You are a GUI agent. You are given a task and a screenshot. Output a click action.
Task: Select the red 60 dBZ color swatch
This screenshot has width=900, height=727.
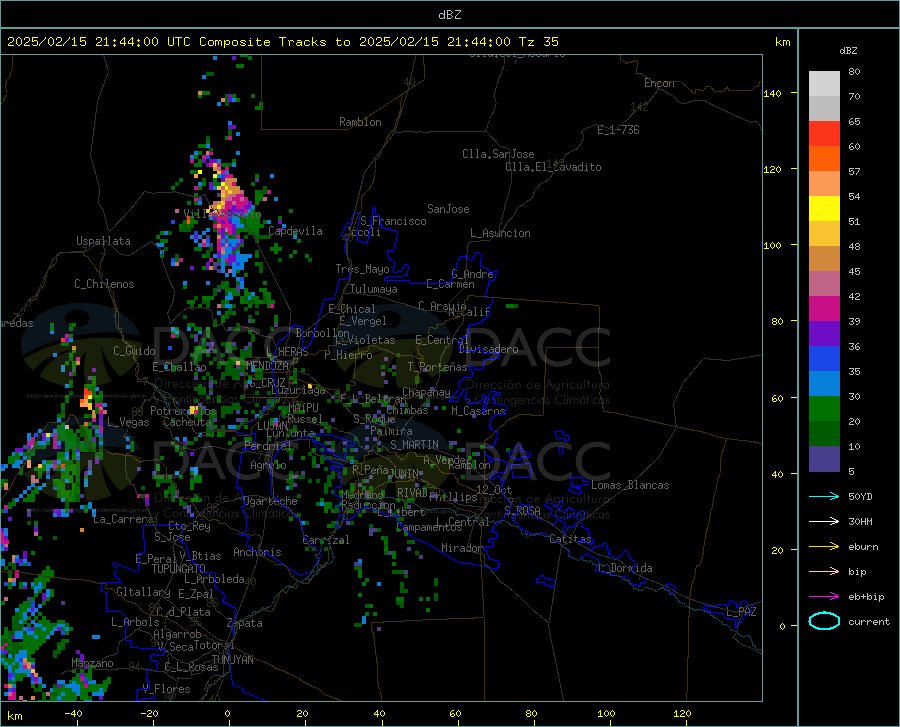click(824, 134)
